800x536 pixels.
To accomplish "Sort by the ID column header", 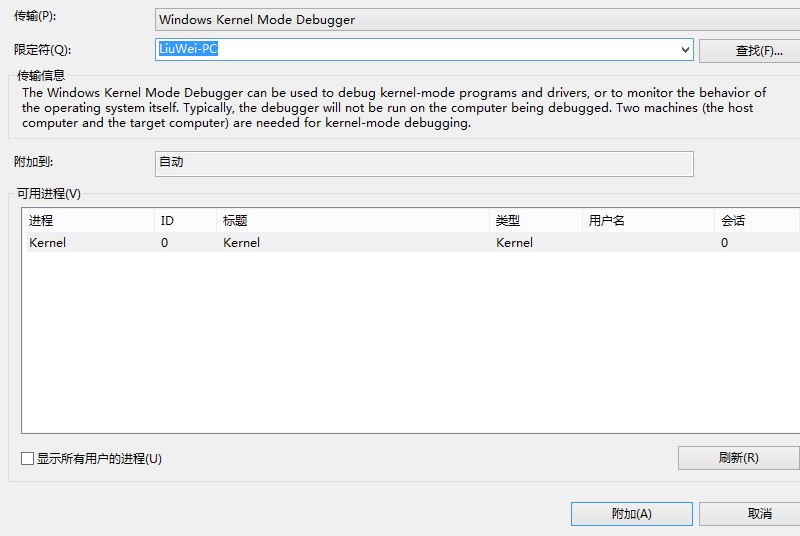I will coord(185,220).
